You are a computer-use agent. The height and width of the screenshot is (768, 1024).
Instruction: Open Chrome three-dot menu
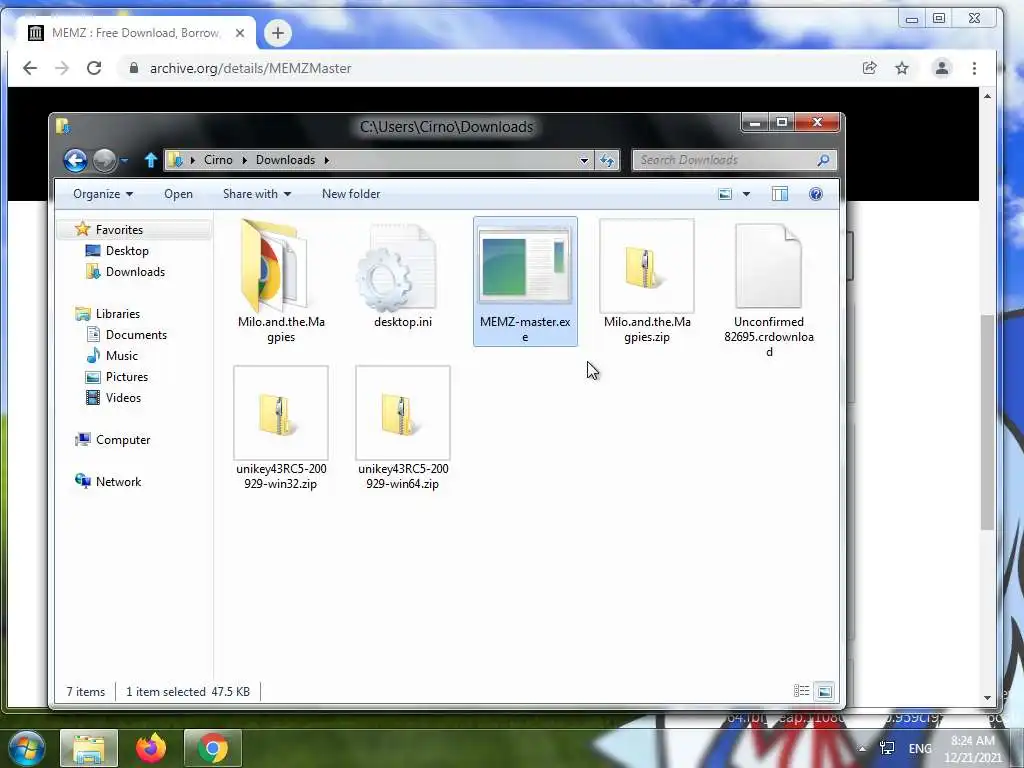[x=974, y=68]
